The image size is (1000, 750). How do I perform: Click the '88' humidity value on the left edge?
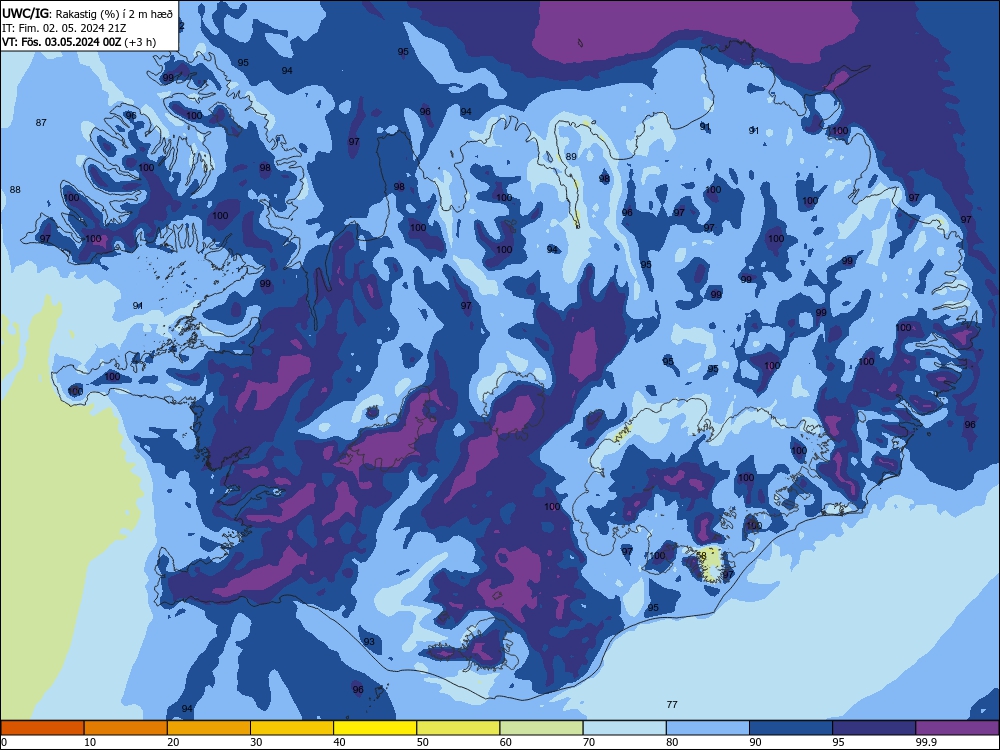point(15,189)
